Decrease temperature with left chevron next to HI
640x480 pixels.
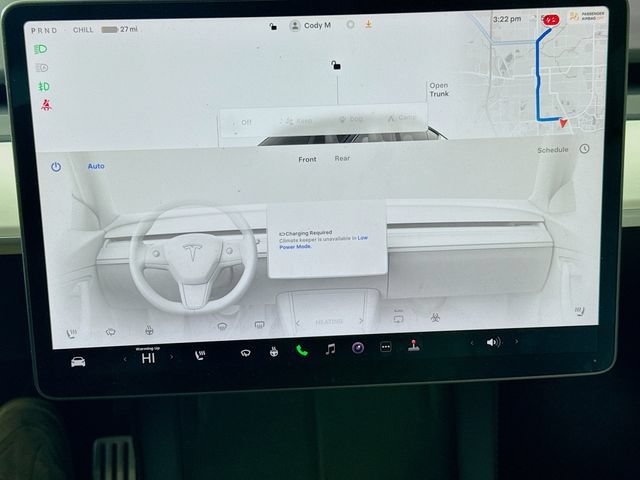(125, 359)
